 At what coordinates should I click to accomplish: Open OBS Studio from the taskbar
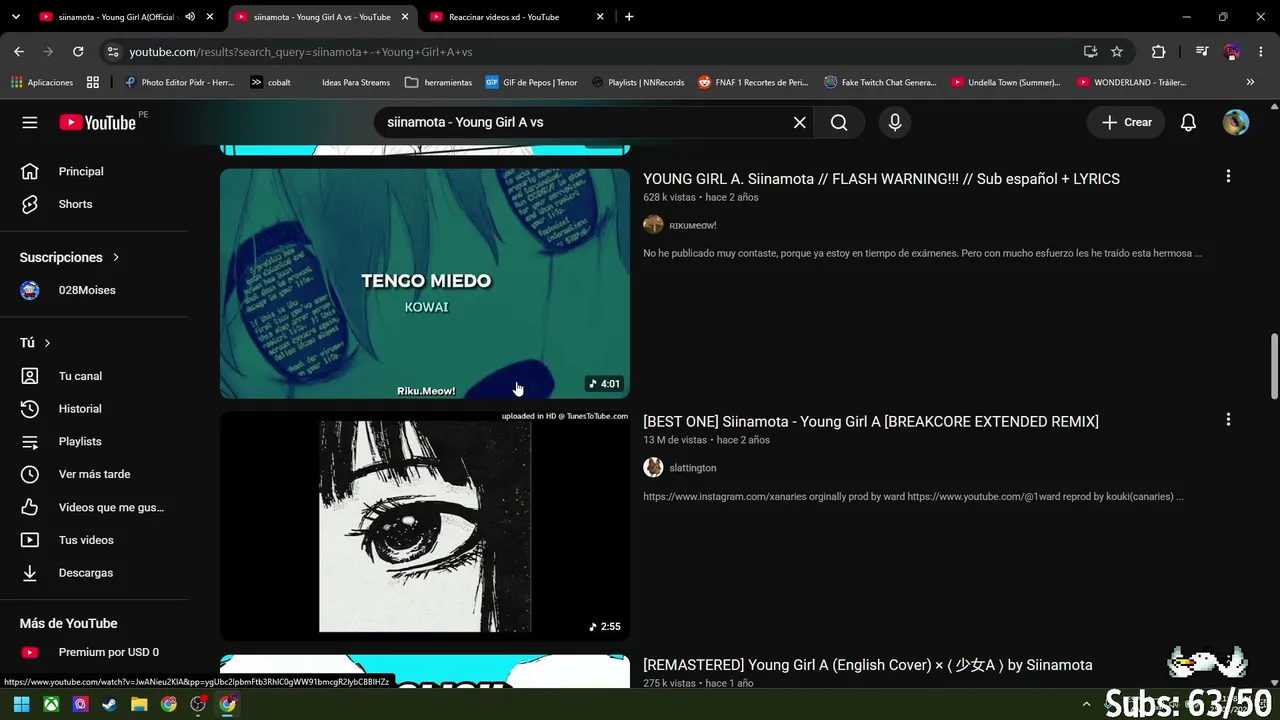[198, 704]
